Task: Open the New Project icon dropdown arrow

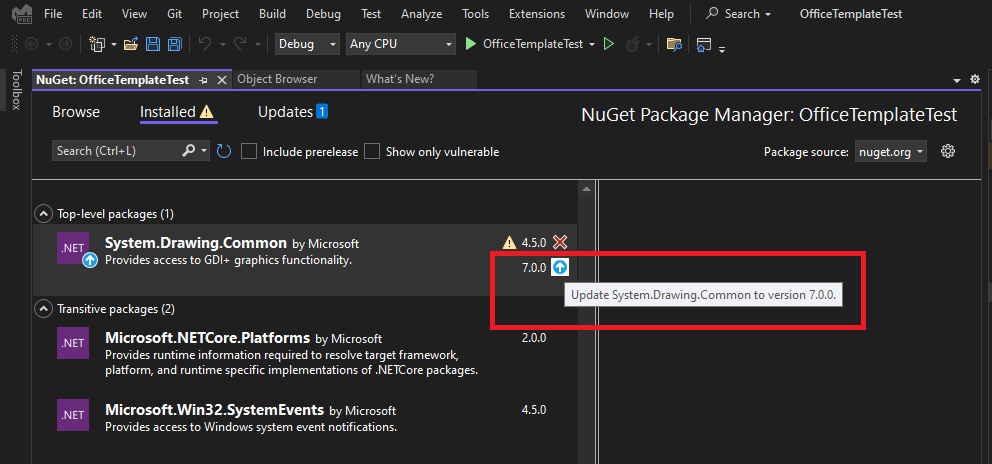Action: (x=114, y=44)
